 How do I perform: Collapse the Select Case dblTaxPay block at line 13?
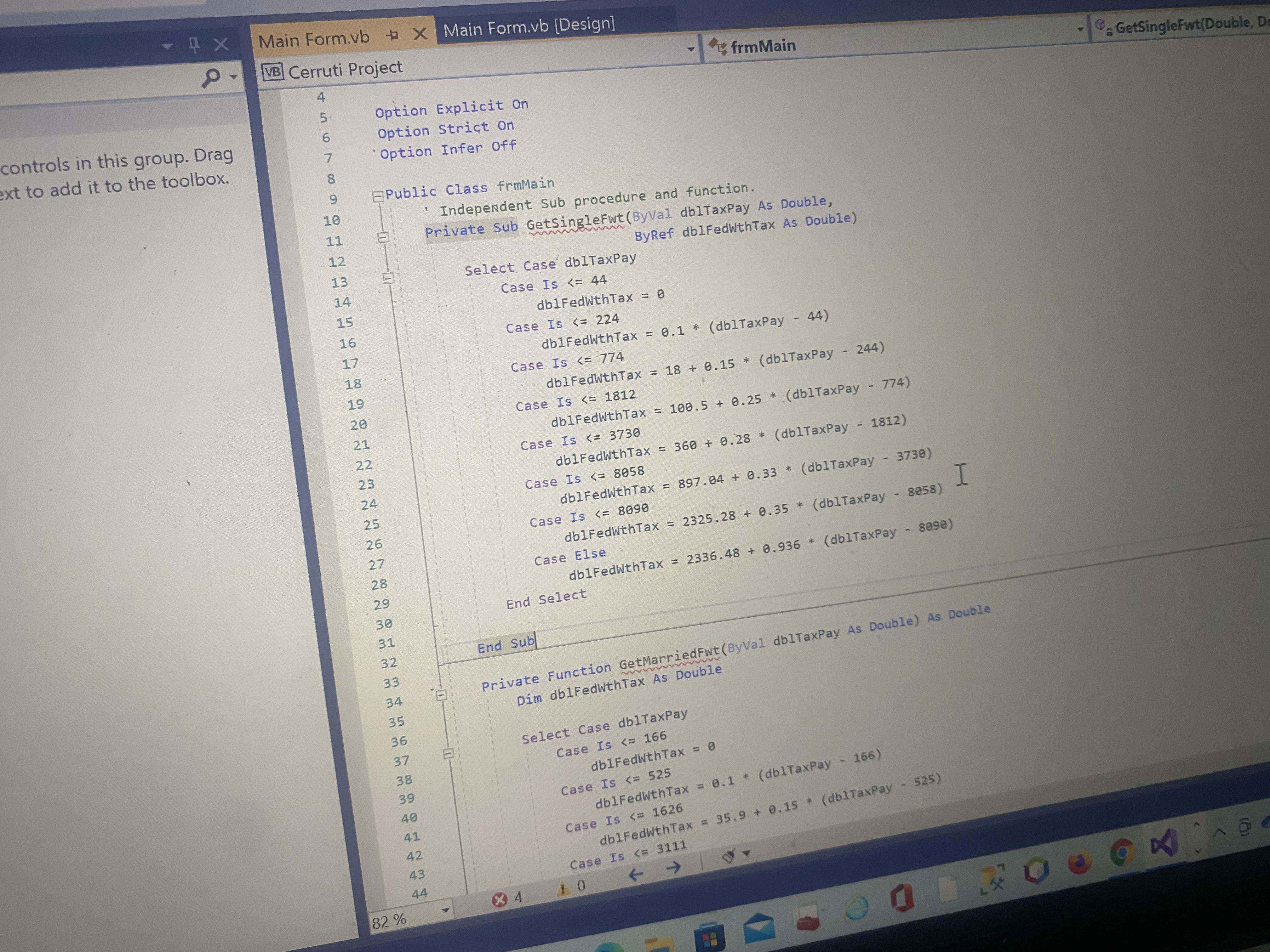[389, 279]
